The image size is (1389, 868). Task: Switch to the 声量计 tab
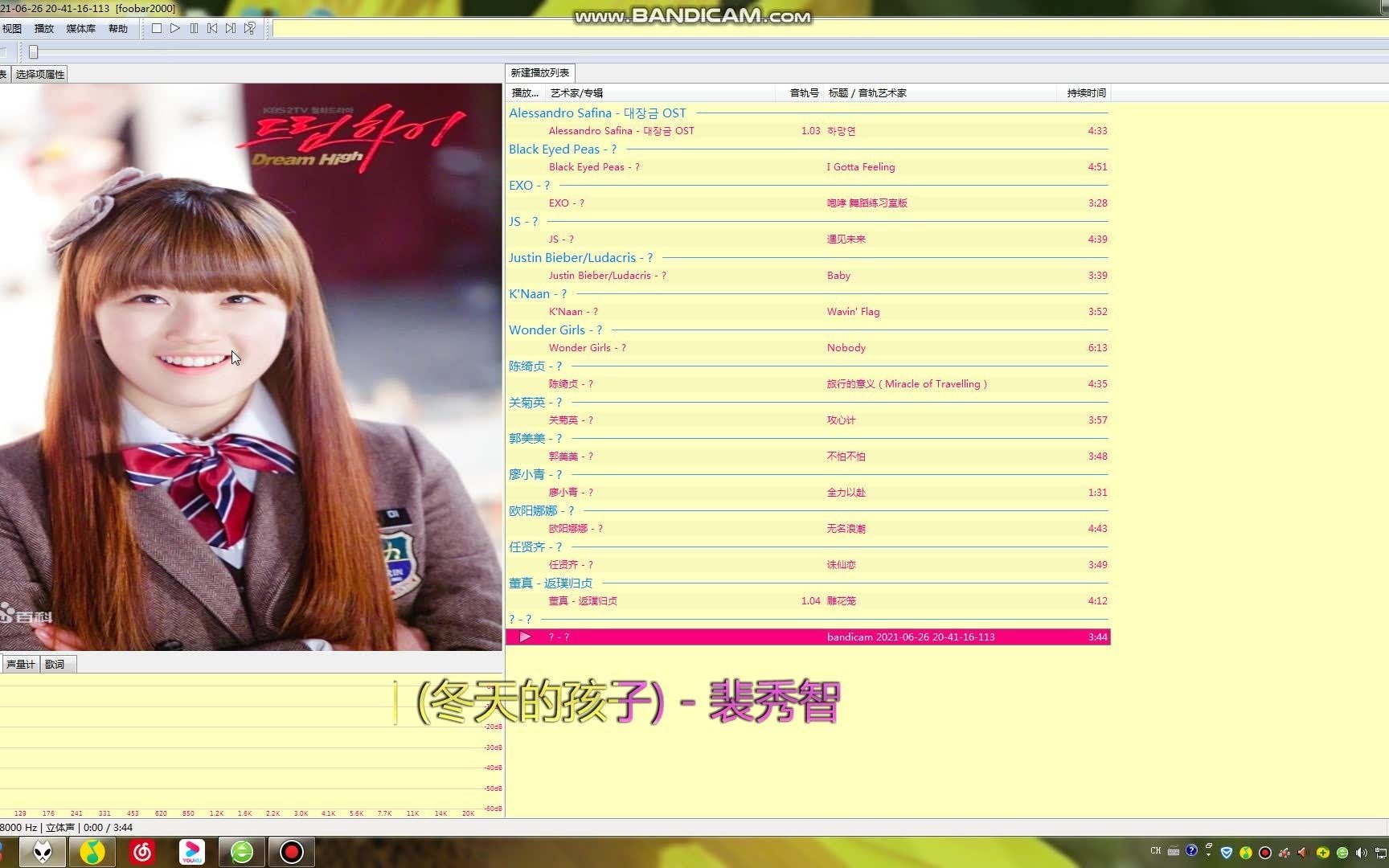[21, 664]
